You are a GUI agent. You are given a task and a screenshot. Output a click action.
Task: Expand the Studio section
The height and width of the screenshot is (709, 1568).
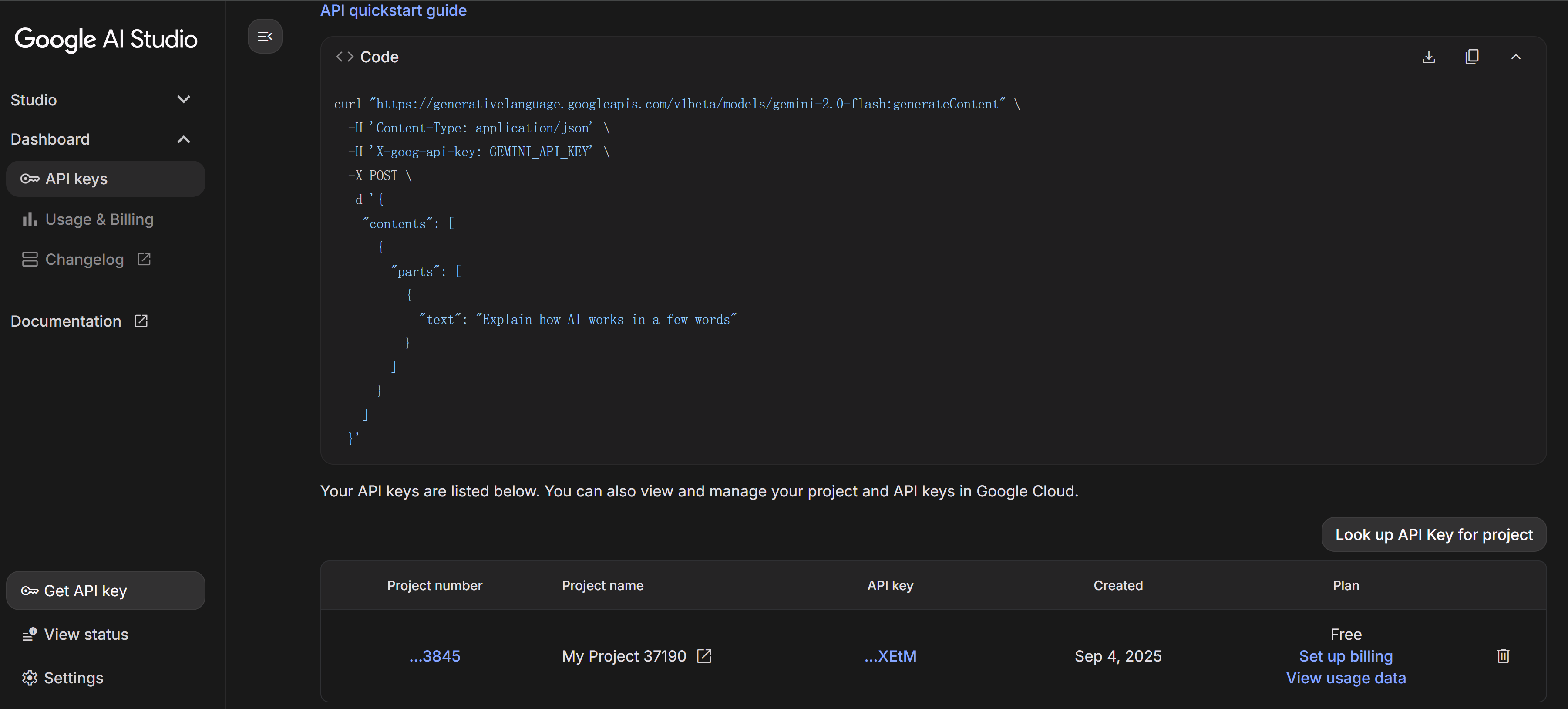pyautogui.click(x=101, y=99)
